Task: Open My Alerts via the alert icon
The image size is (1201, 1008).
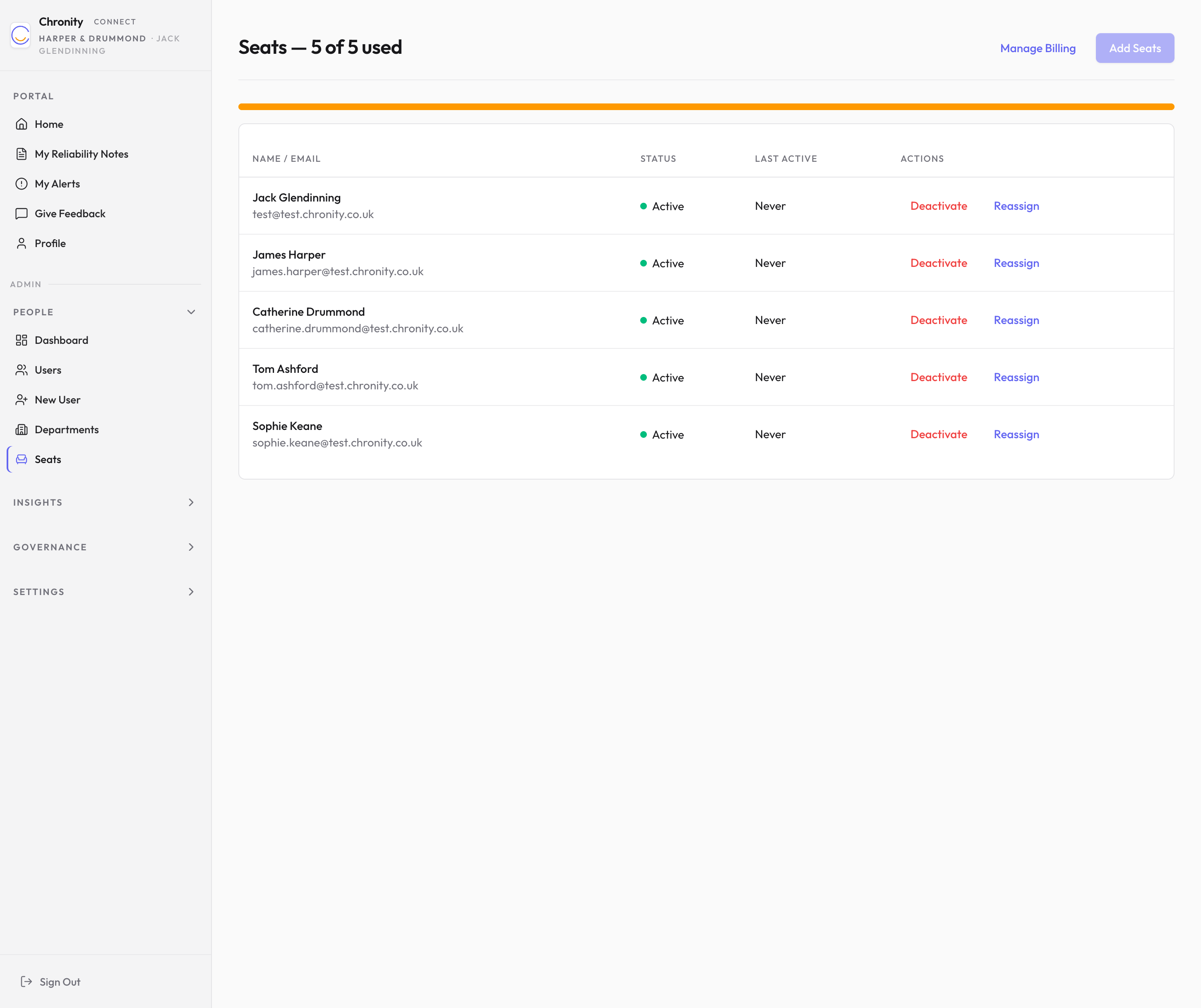Action: [22, 184]
